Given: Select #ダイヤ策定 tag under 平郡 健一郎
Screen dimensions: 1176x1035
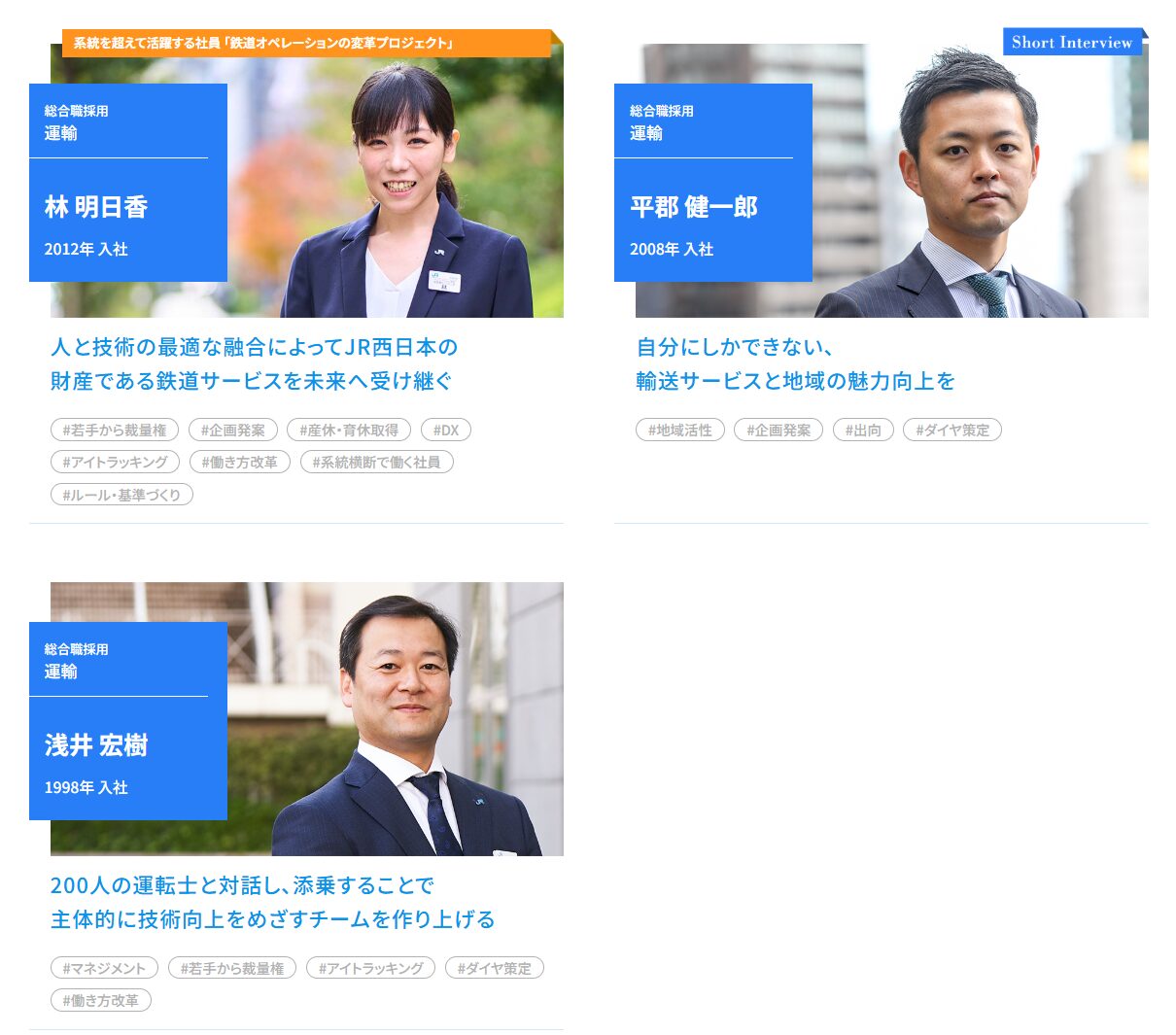Looking at the screenshot, I should [x=952, y=430].
